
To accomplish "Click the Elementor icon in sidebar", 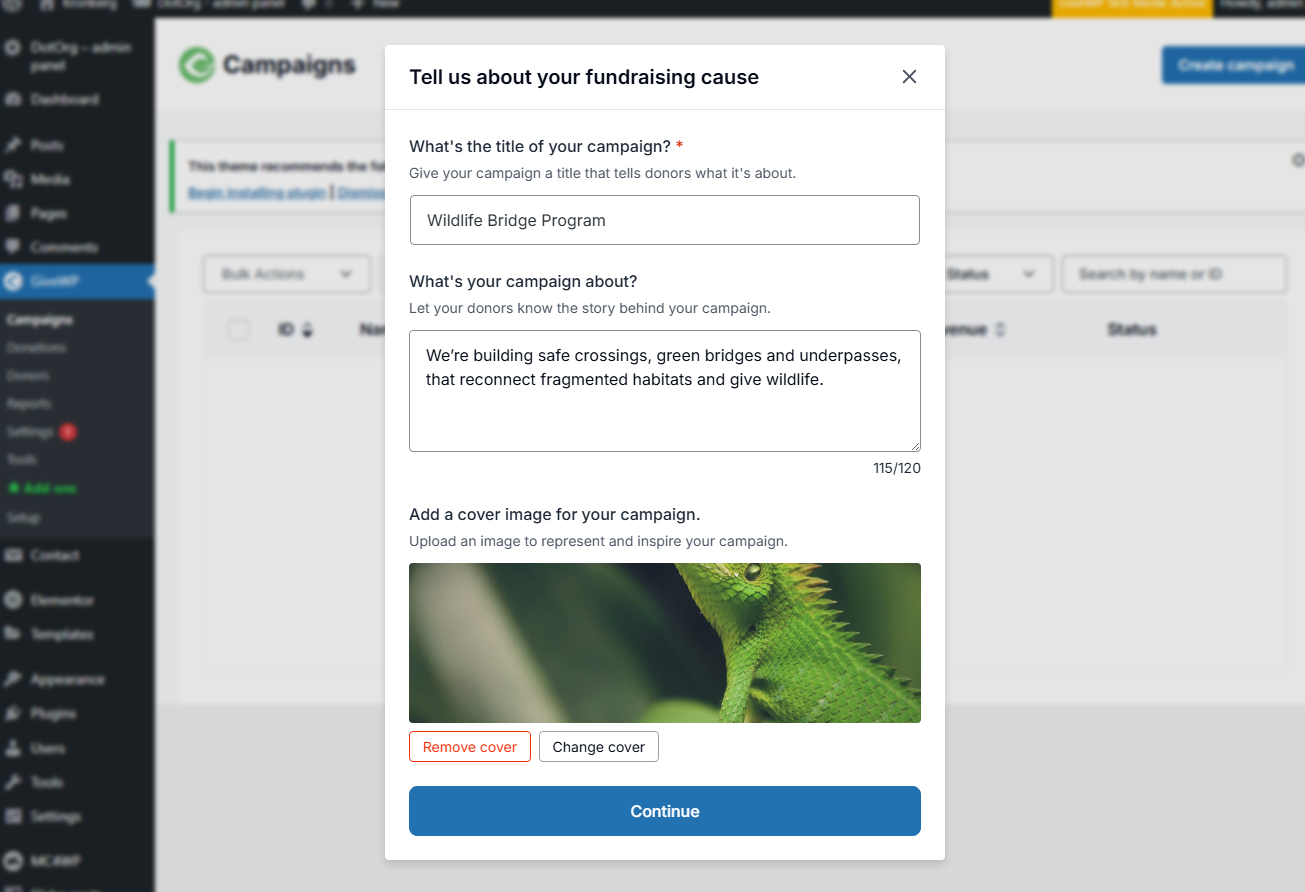I will [13, 601].
